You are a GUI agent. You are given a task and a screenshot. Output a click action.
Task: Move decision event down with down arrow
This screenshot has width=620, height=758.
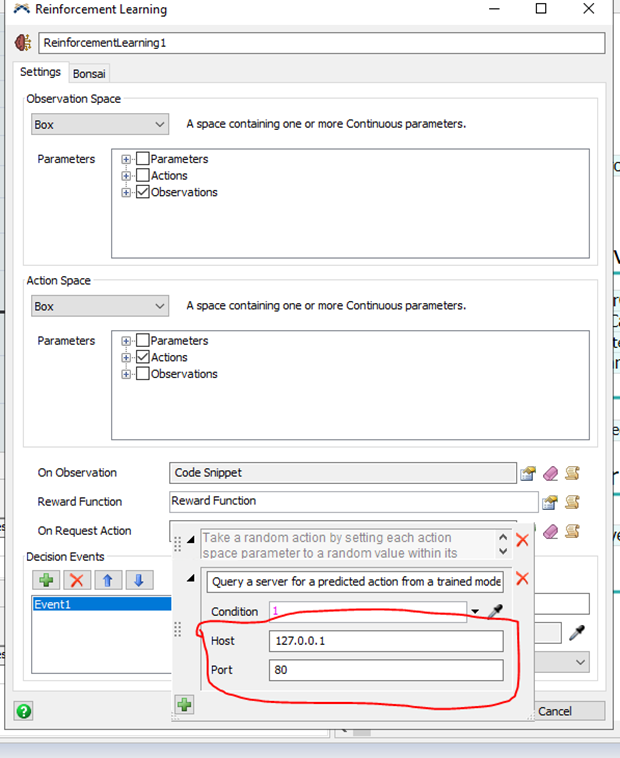[139, 580]
